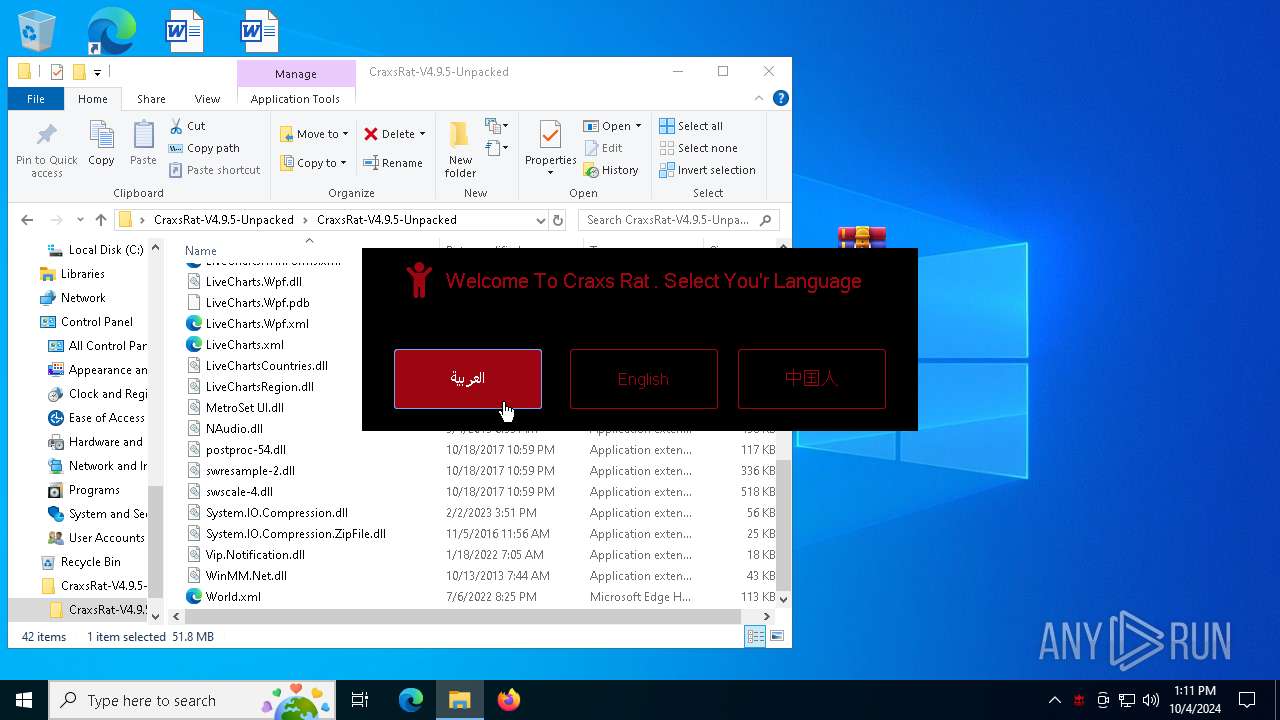Open Microsoft Edge from the taskbar

411,700
